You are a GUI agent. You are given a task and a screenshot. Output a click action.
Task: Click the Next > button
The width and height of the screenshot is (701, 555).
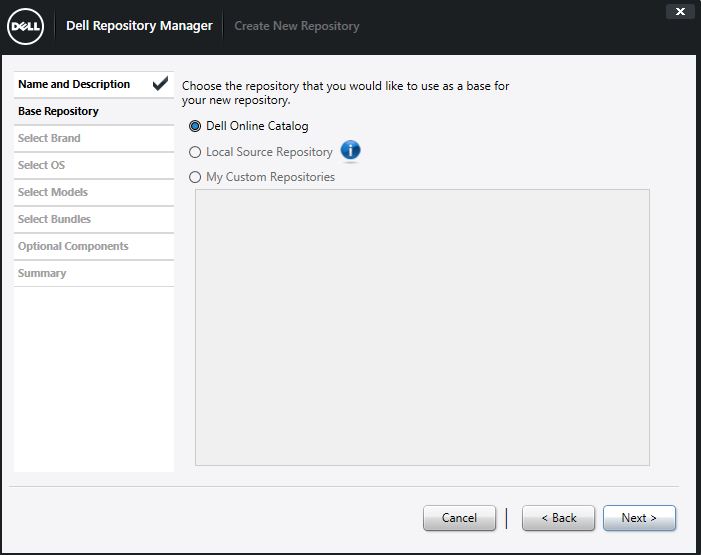[639, 518]
